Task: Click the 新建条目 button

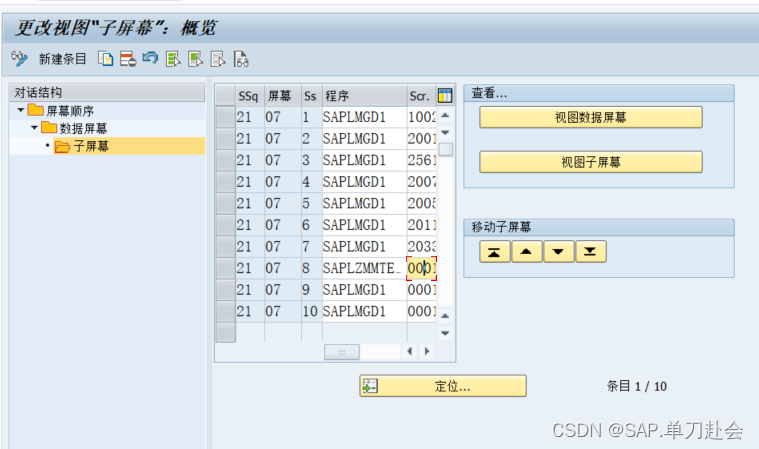Action: click(62, 59)
